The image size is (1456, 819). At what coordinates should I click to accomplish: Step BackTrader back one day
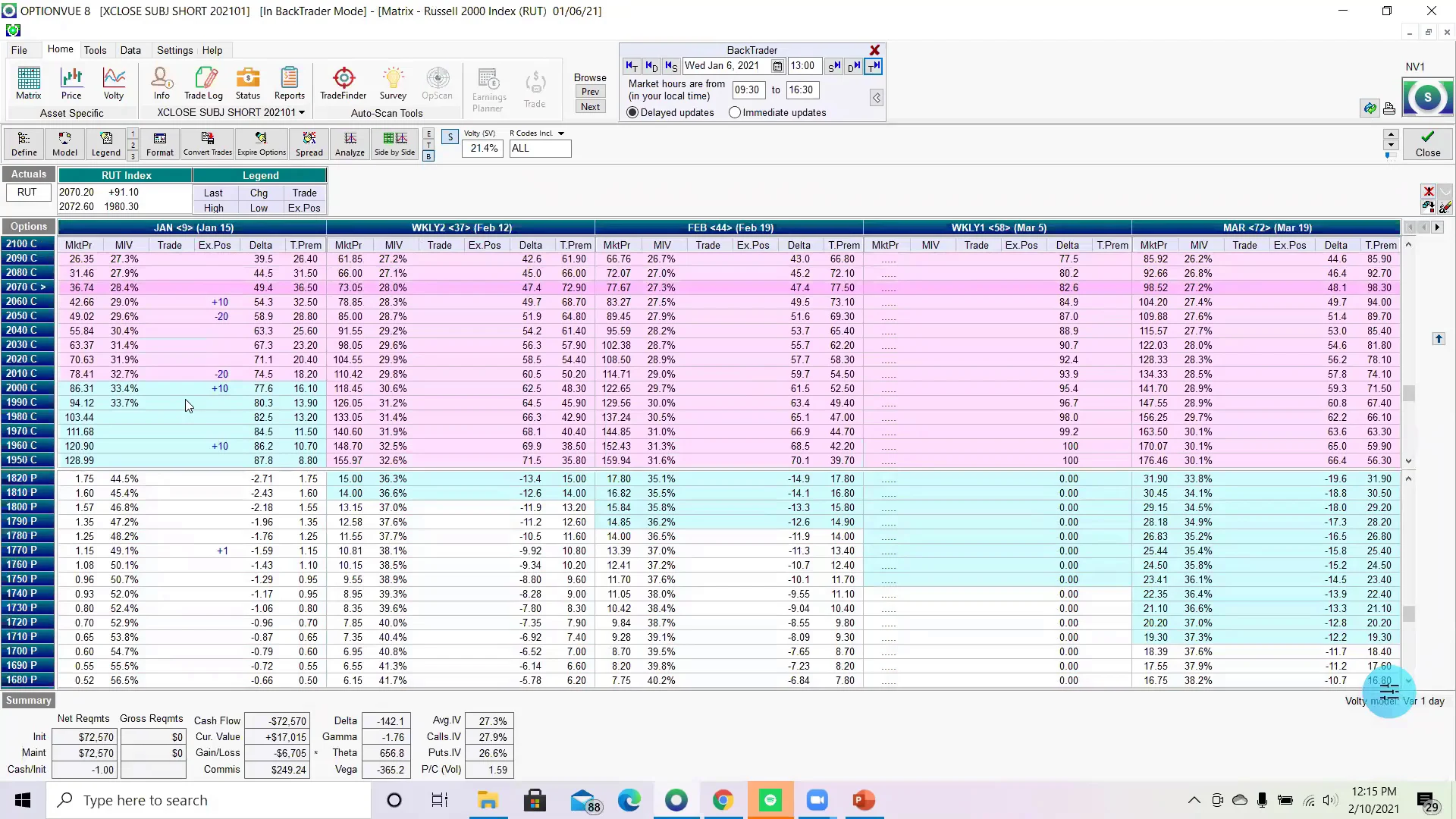(x=651, y=66)
